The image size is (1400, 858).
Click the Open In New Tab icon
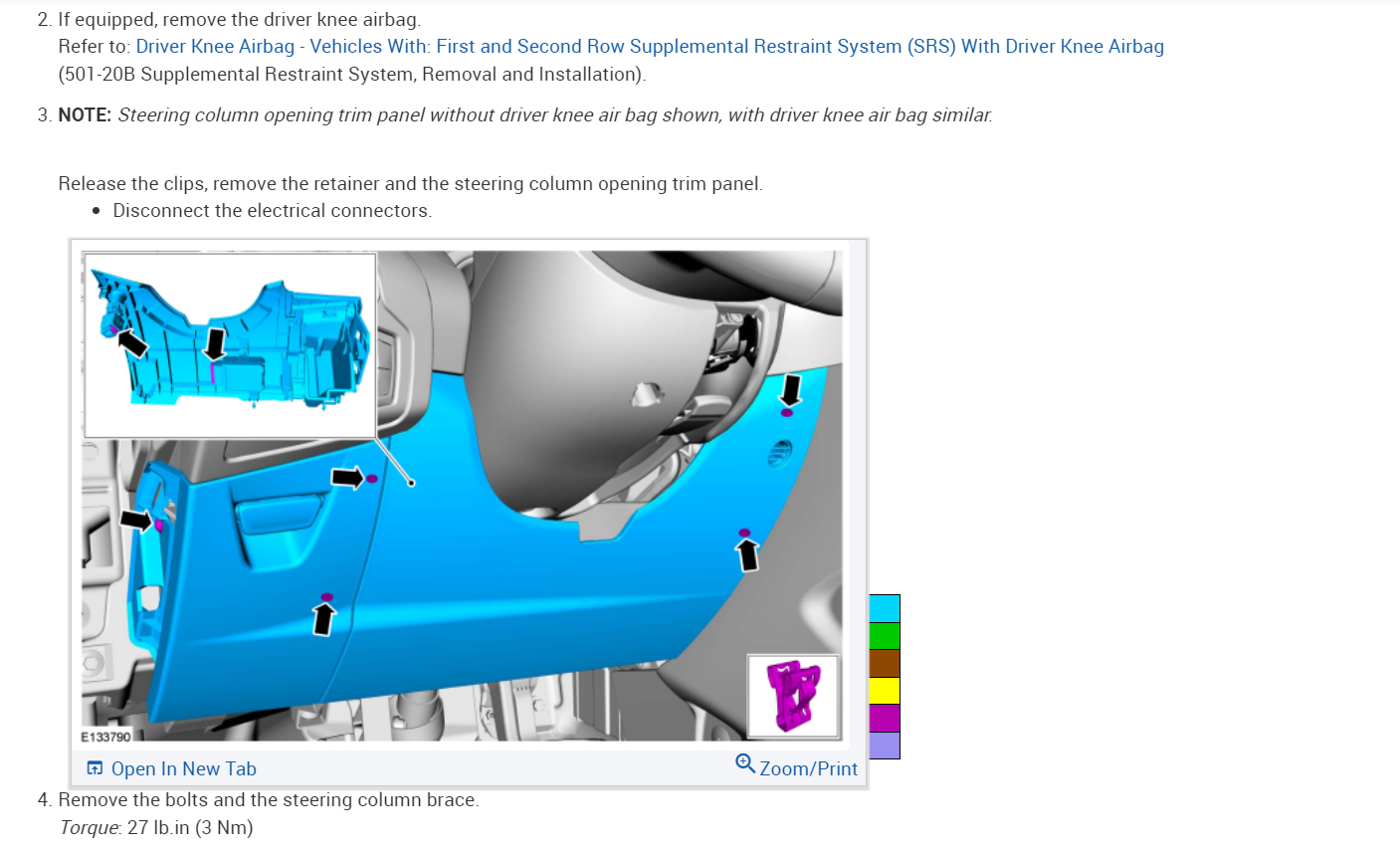pyautogui.click(x=95, y=767)
